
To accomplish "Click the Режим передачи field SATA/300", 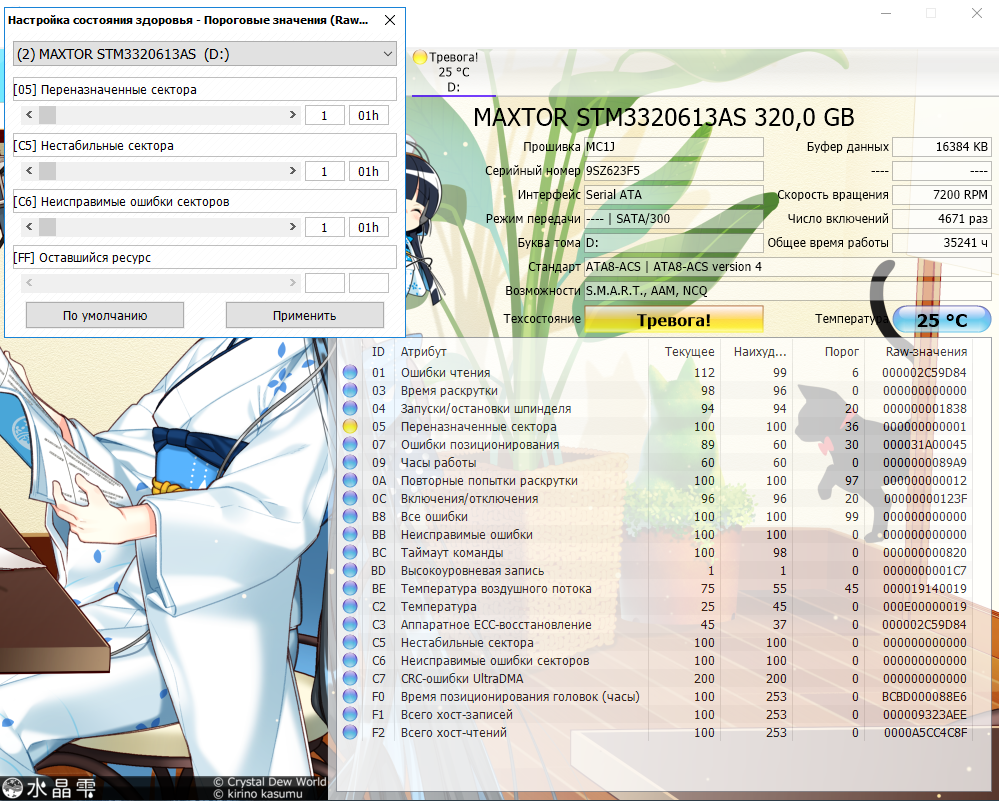I will [674, 219].
